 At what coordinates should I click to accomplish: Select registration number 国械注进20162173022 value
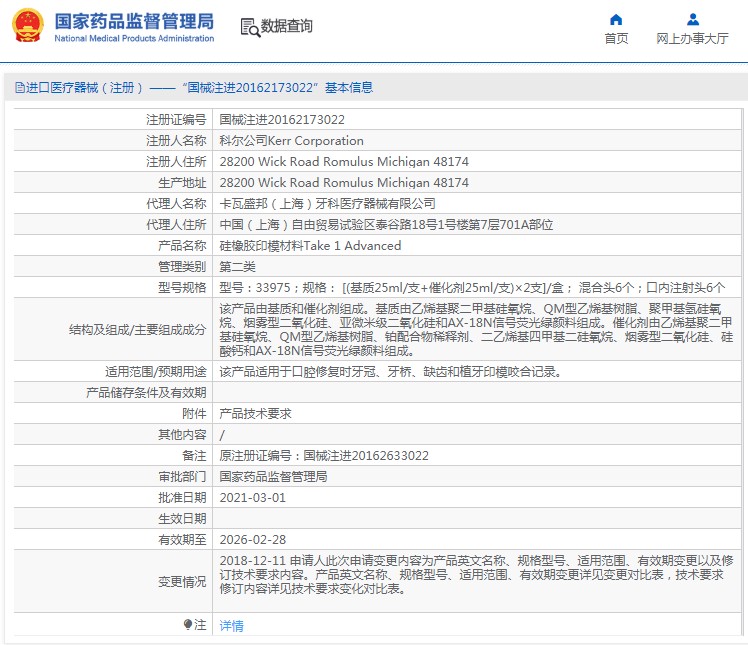point(282,120)
